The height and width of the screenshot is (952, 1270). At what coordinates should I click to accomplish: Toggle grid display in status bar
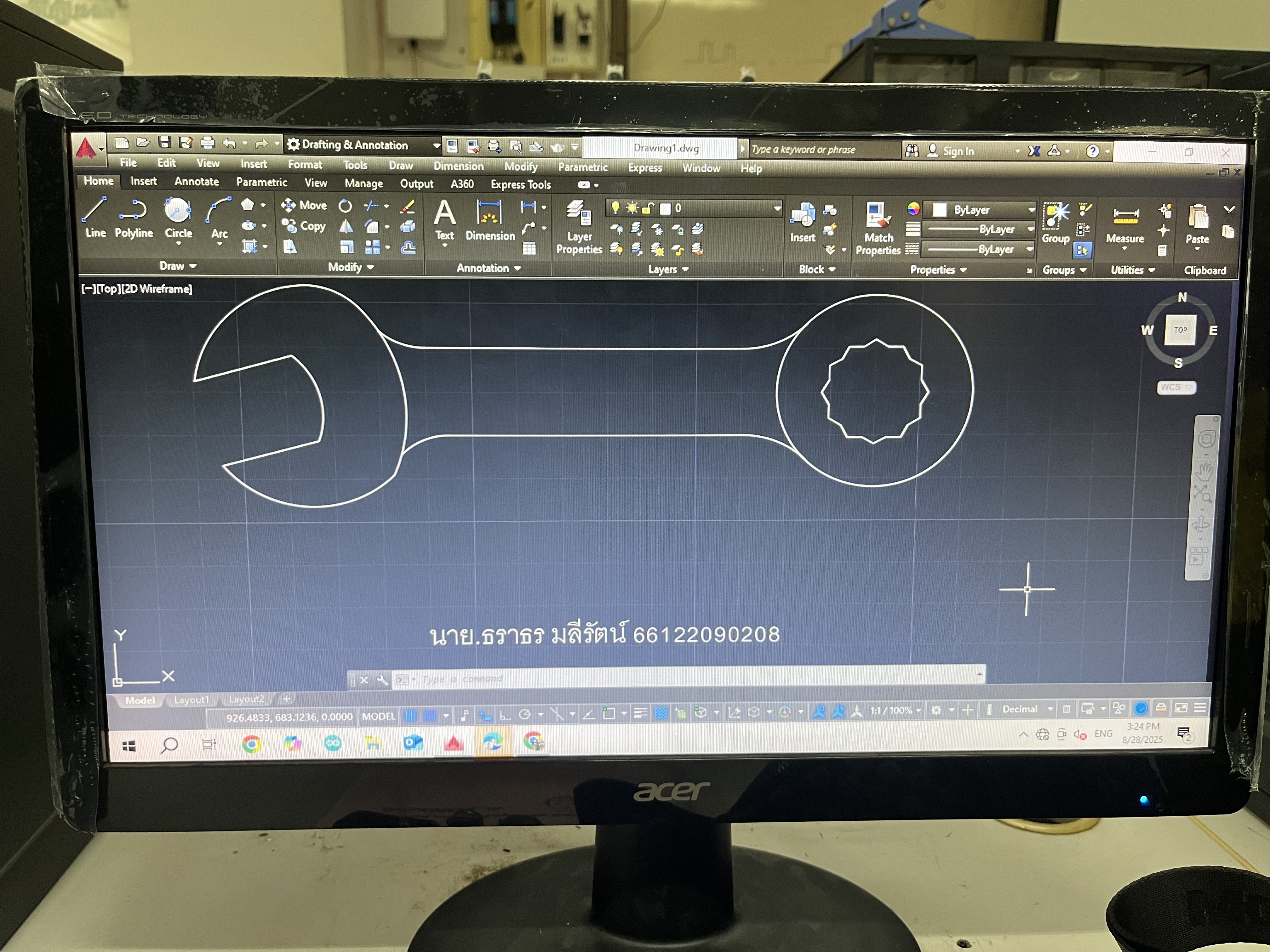click(410, 715)
